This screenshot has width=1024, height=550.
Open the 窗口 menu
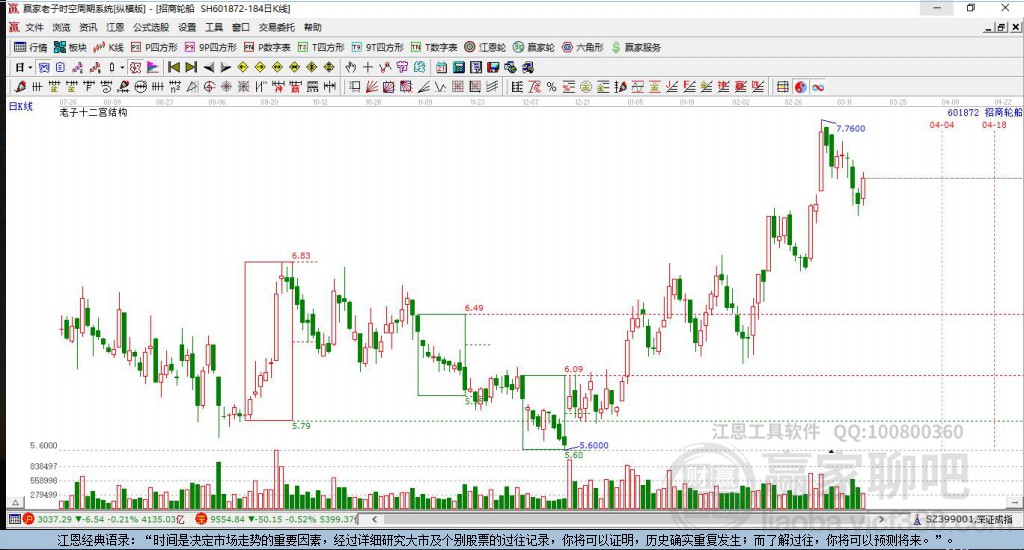pyautogui.click(x=240, y=27)
